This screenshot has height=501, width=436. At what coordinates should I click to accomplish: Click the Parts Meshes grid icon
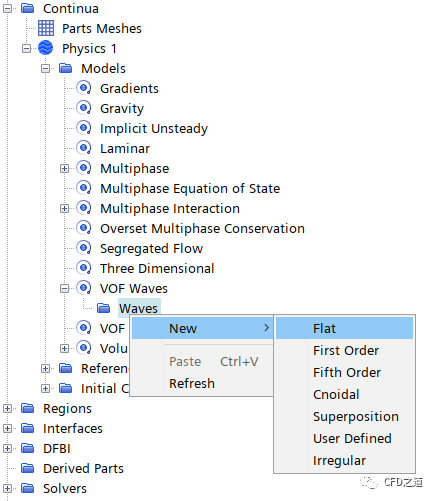point(46,28)
